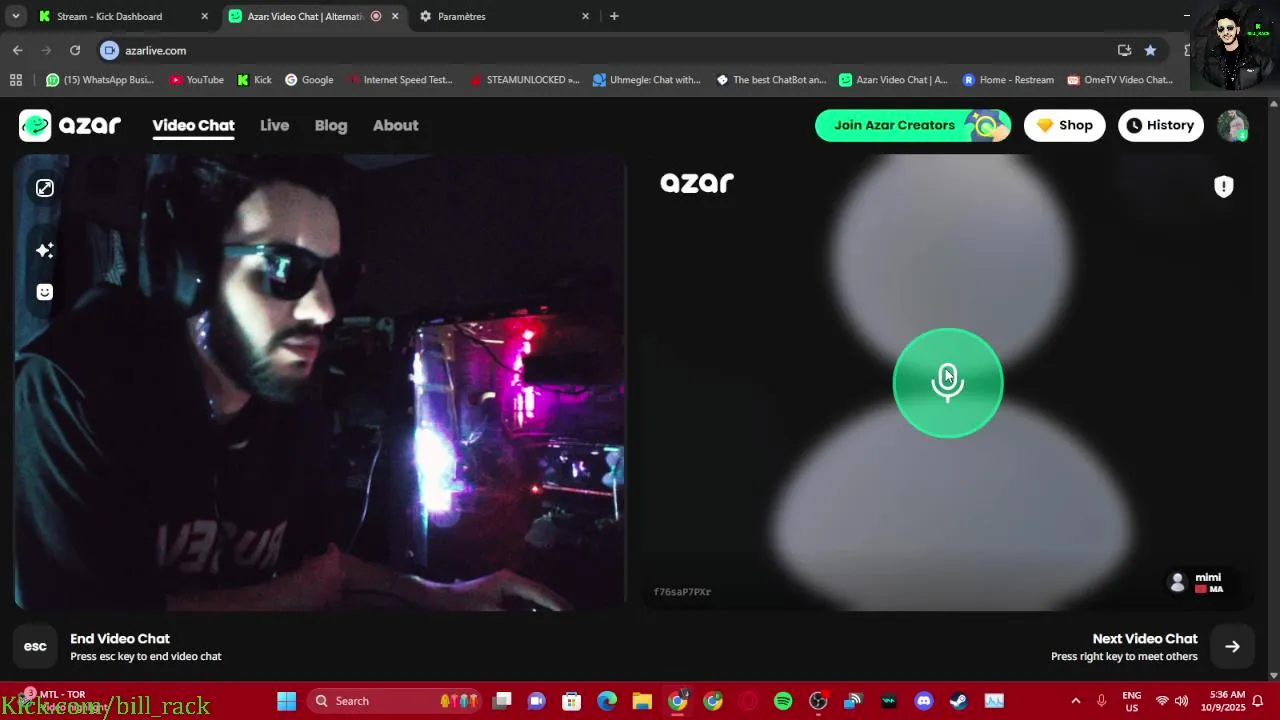
Task: Open the clock showing 5:36 AM
Action: (x=1226, y=701)
